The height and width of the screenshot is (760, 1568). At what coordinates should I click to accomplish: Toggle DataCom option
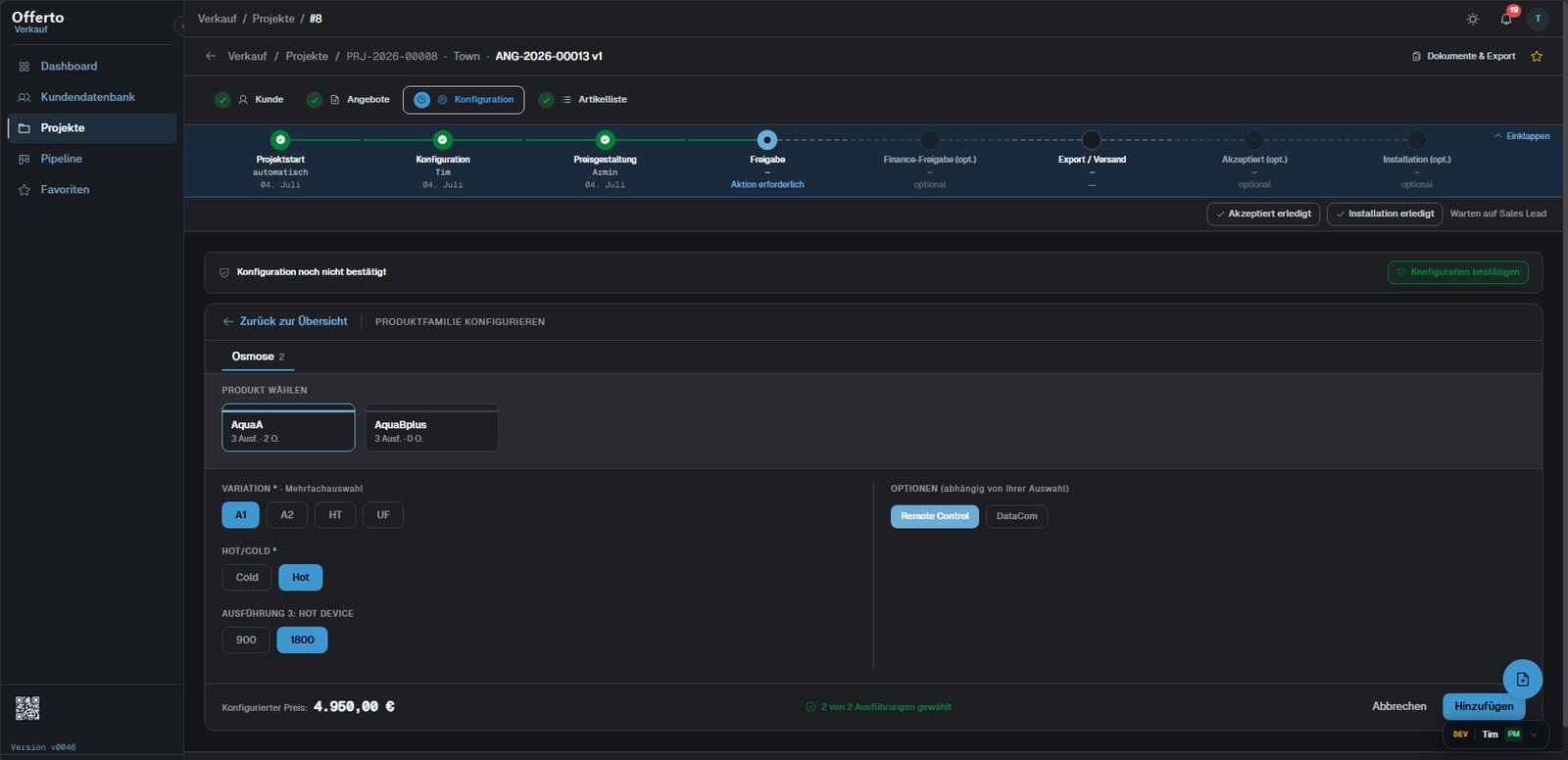(1016, 516)
